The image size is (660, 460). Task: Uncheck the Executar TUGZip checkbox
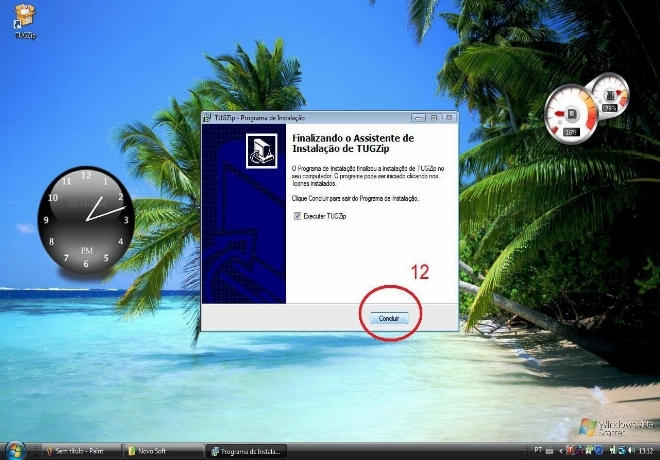point(297,216)
